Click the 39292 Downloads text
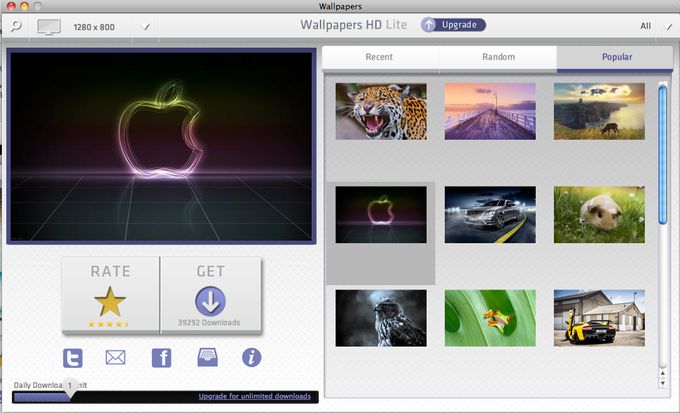This screenshot has width=680, height=413. (209, 323)
